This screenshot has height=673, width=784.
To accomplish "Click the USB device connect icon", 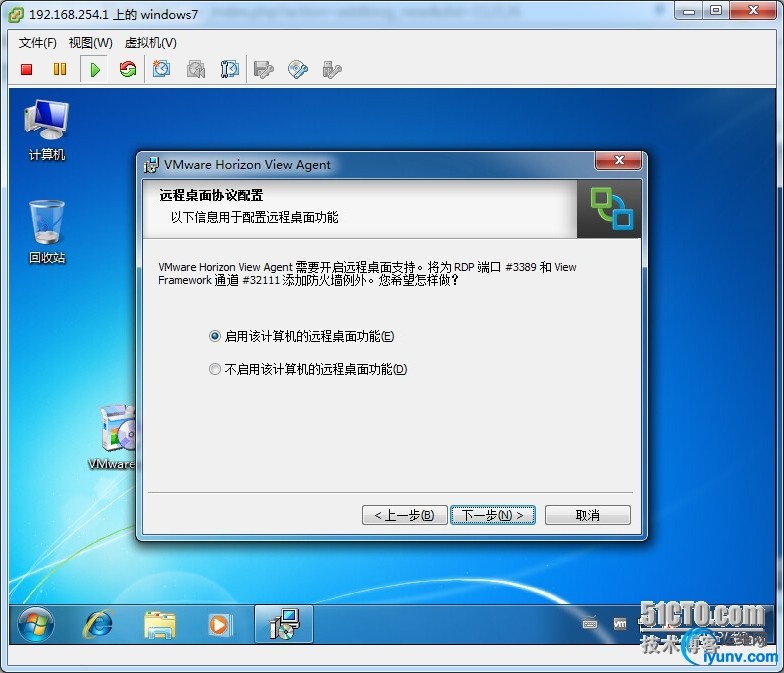I will pyautogui.click(x=332, y=70).
